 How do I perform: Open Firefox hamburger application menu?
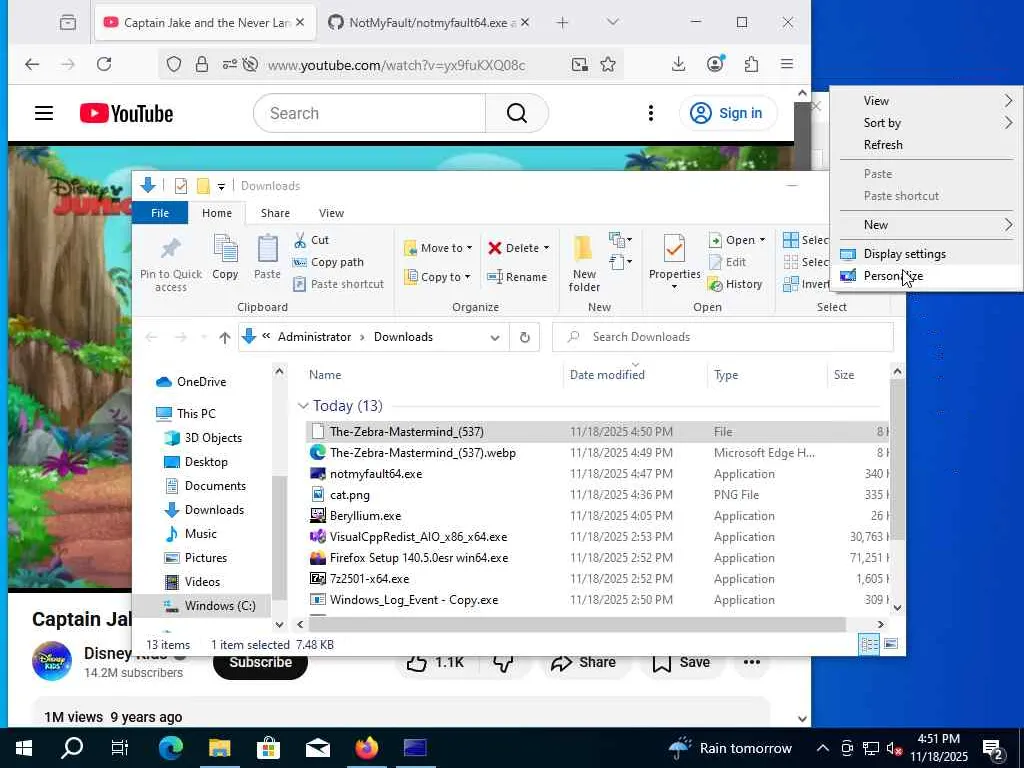[787, 64]
